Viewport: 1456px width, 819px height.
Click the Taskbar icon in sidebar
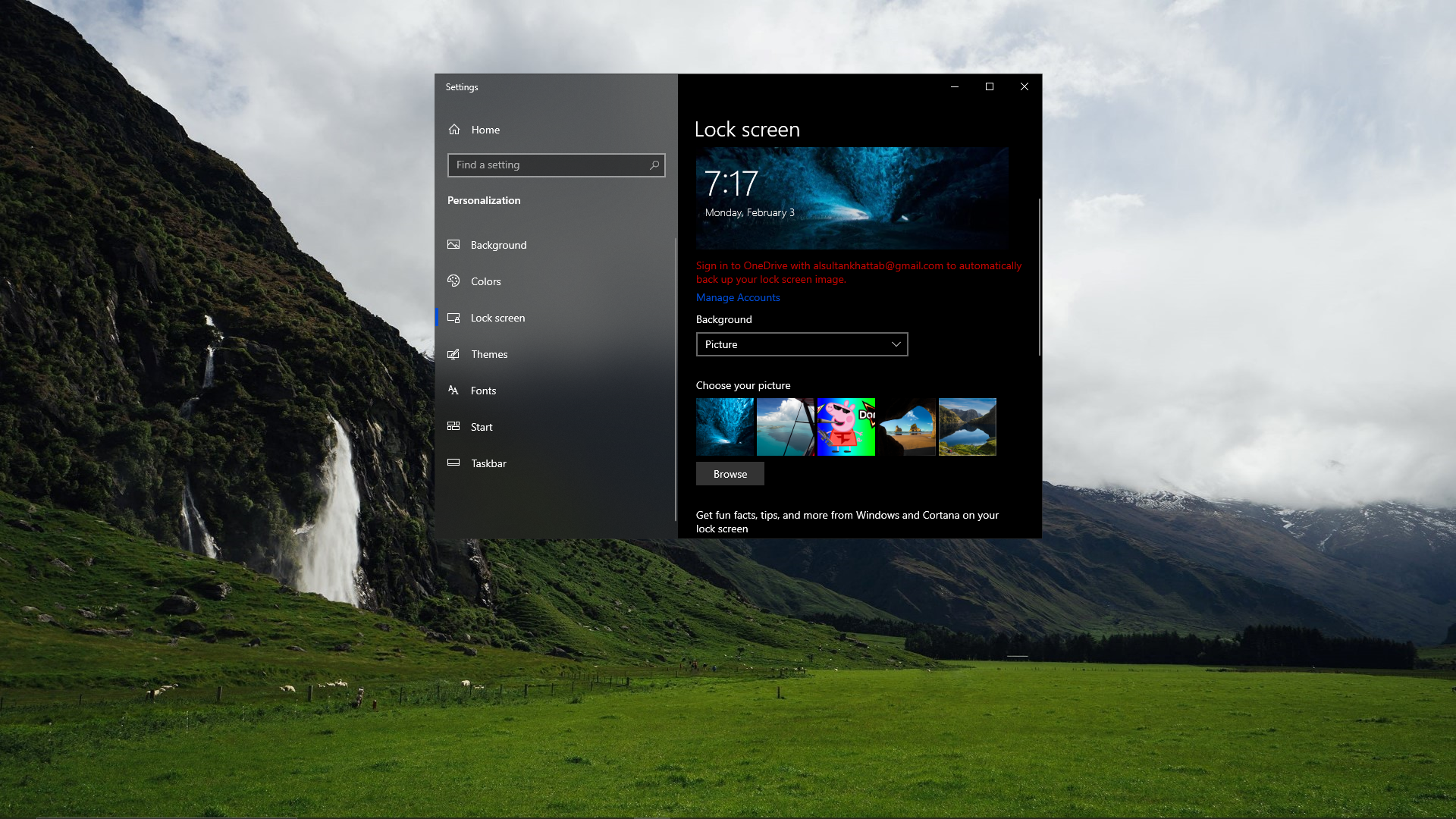pos(453,463)
